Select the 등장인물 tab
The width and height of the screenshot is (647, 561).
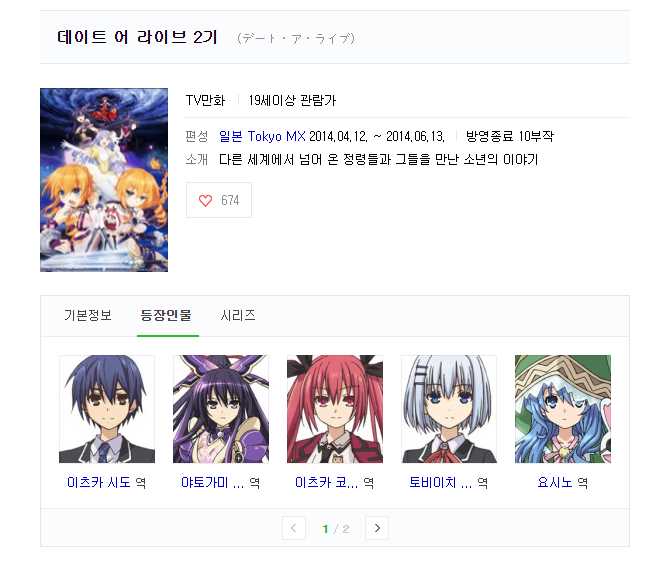[166, 315]
